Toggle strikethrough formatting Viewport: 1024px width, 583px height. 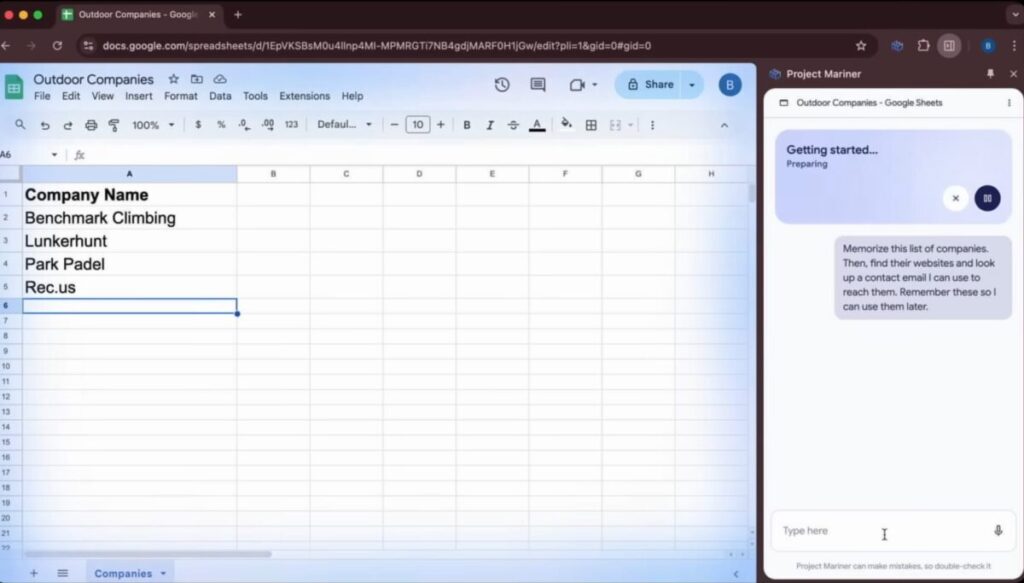click(x=513, y=125)
